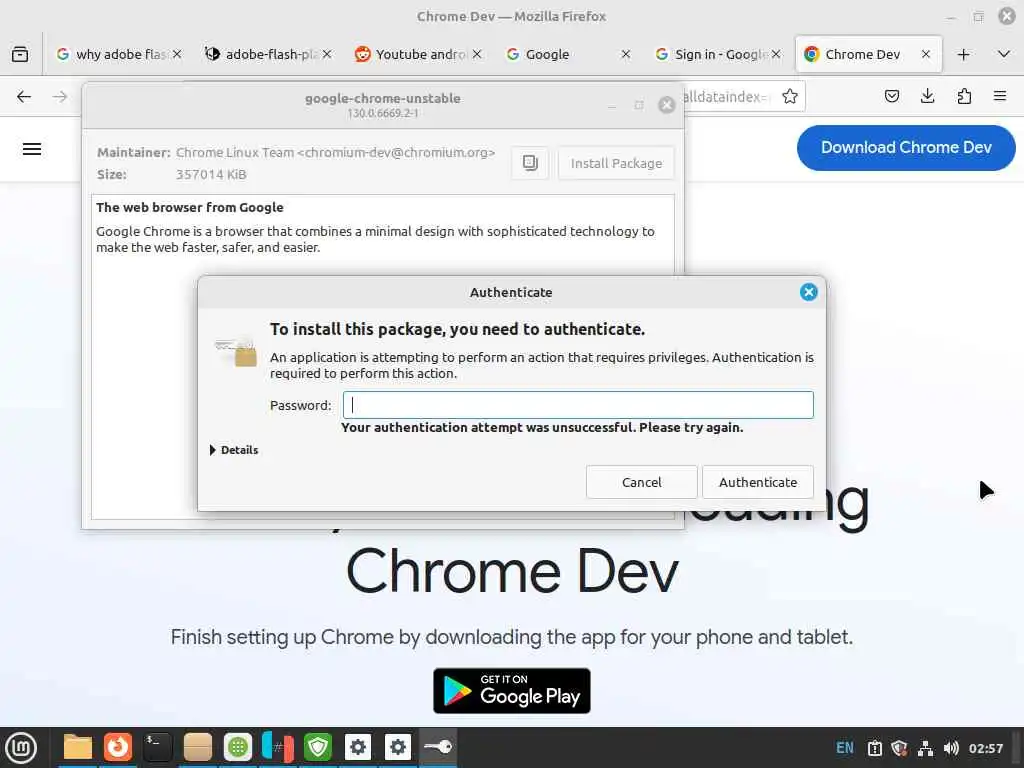Screen dimensions: 1024x768
Task: Open Firefox from the taskbar
Action: pos(118,747)
